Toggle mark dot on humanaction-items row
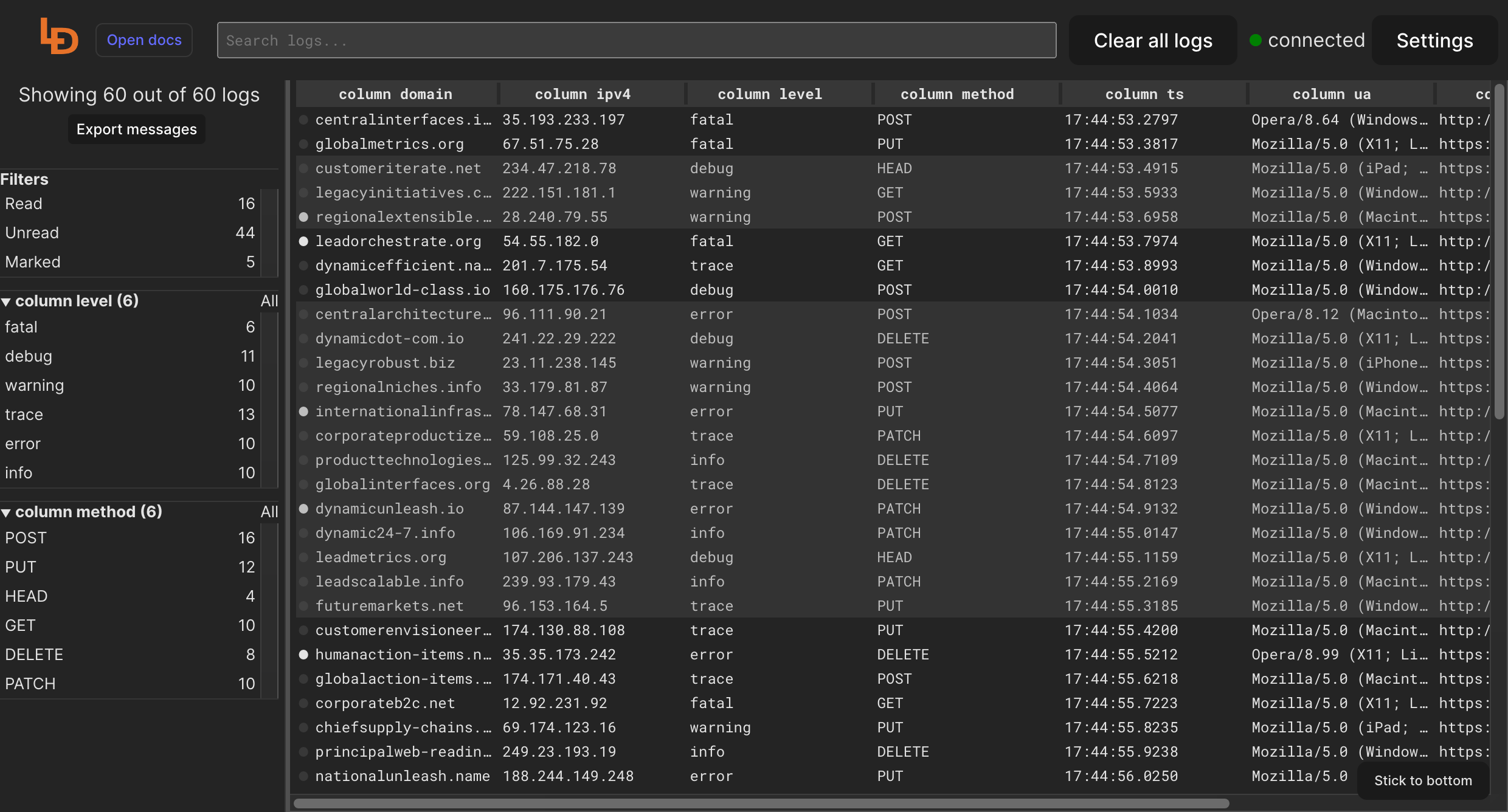 click(303, 655)
